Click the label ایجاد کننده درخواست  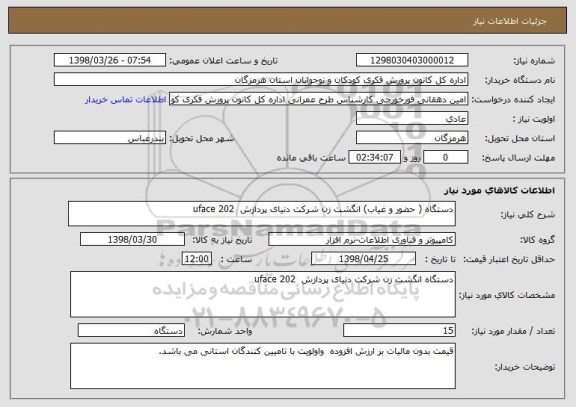point(513,100)
